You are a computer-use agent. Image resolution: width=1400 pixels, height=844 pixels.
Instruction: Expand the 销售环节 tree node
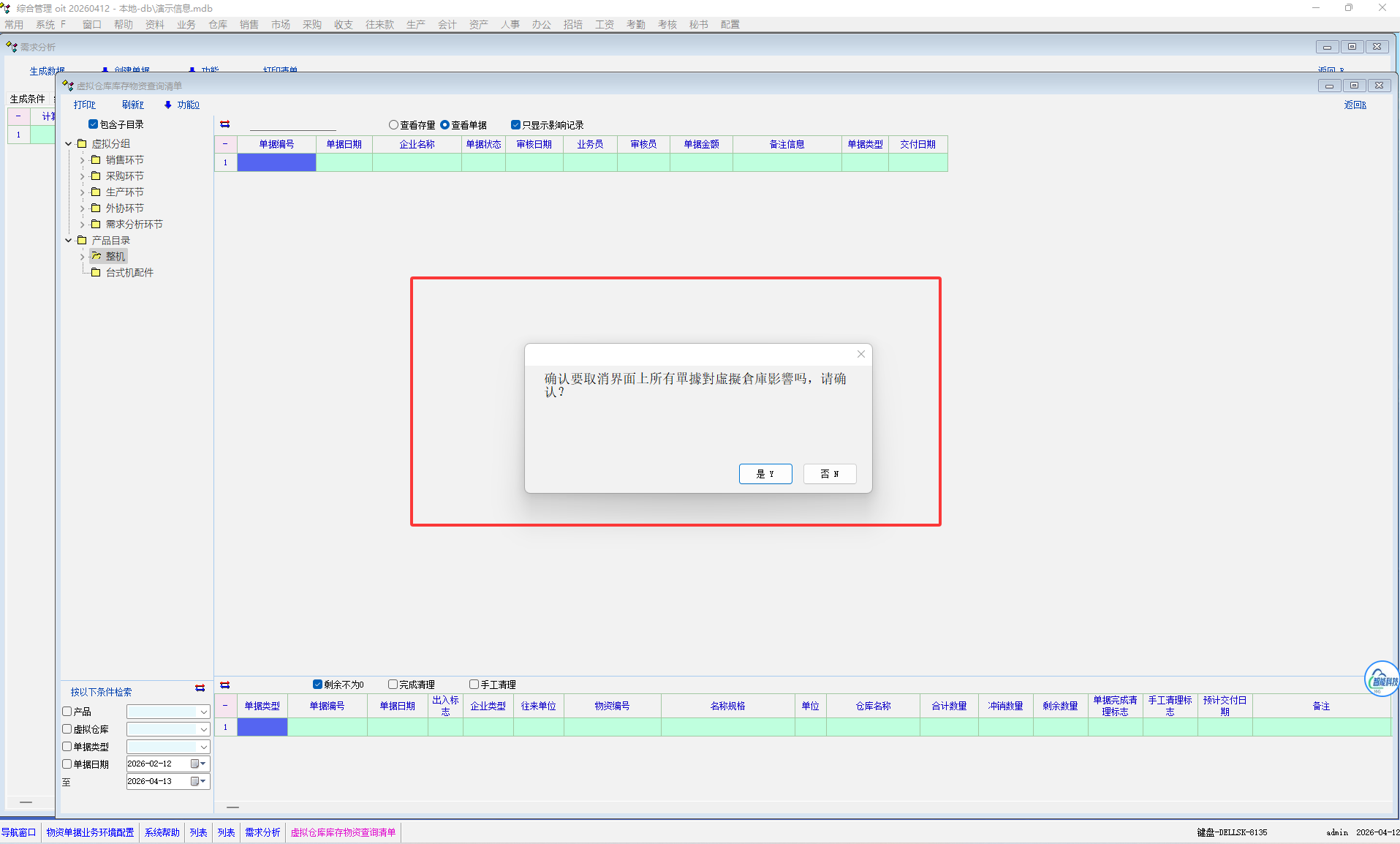click(x=82, y=160)
